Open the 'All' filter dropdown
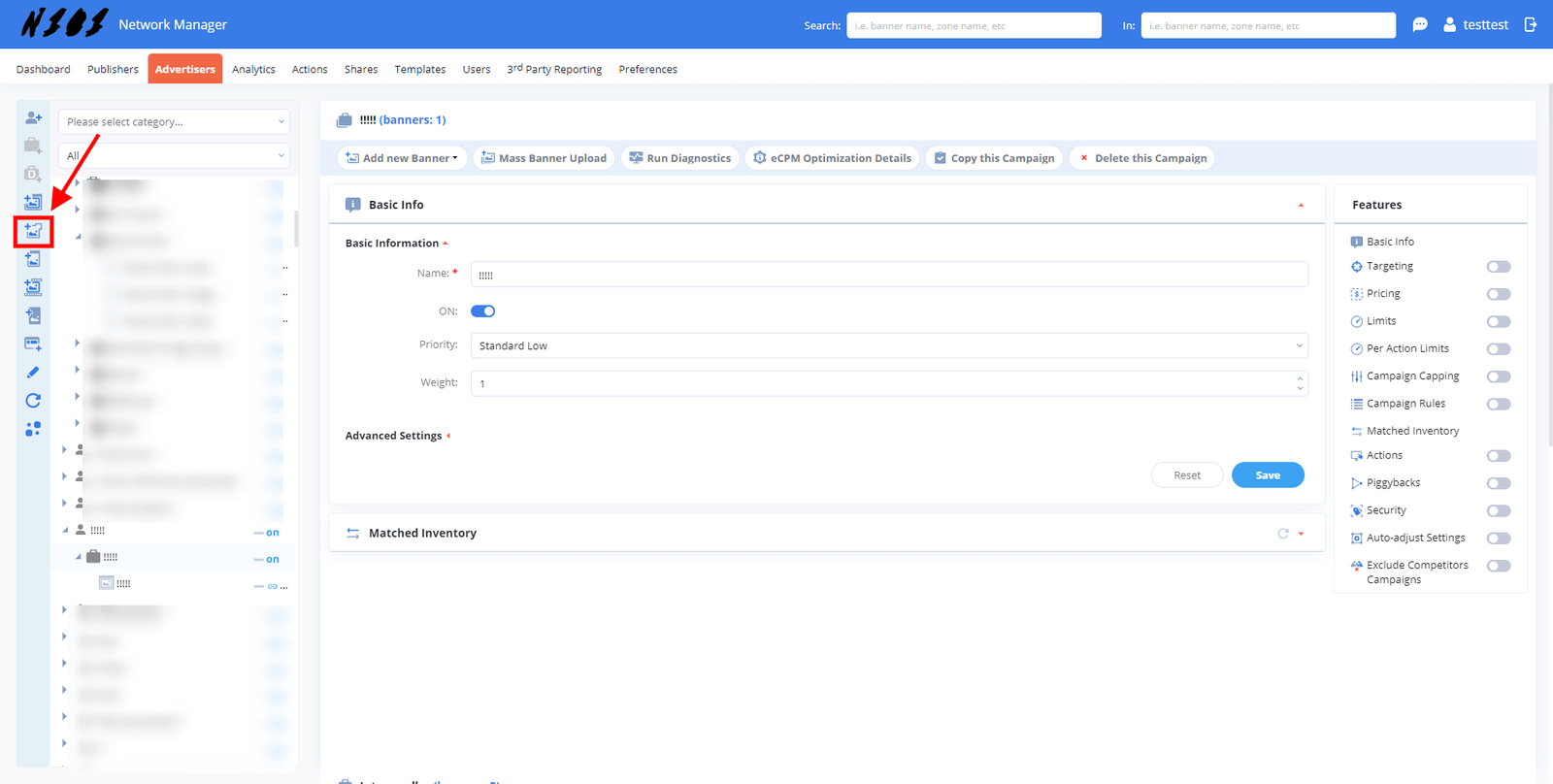Screen dimensions: 1553x784 click(x=174, y=155)
